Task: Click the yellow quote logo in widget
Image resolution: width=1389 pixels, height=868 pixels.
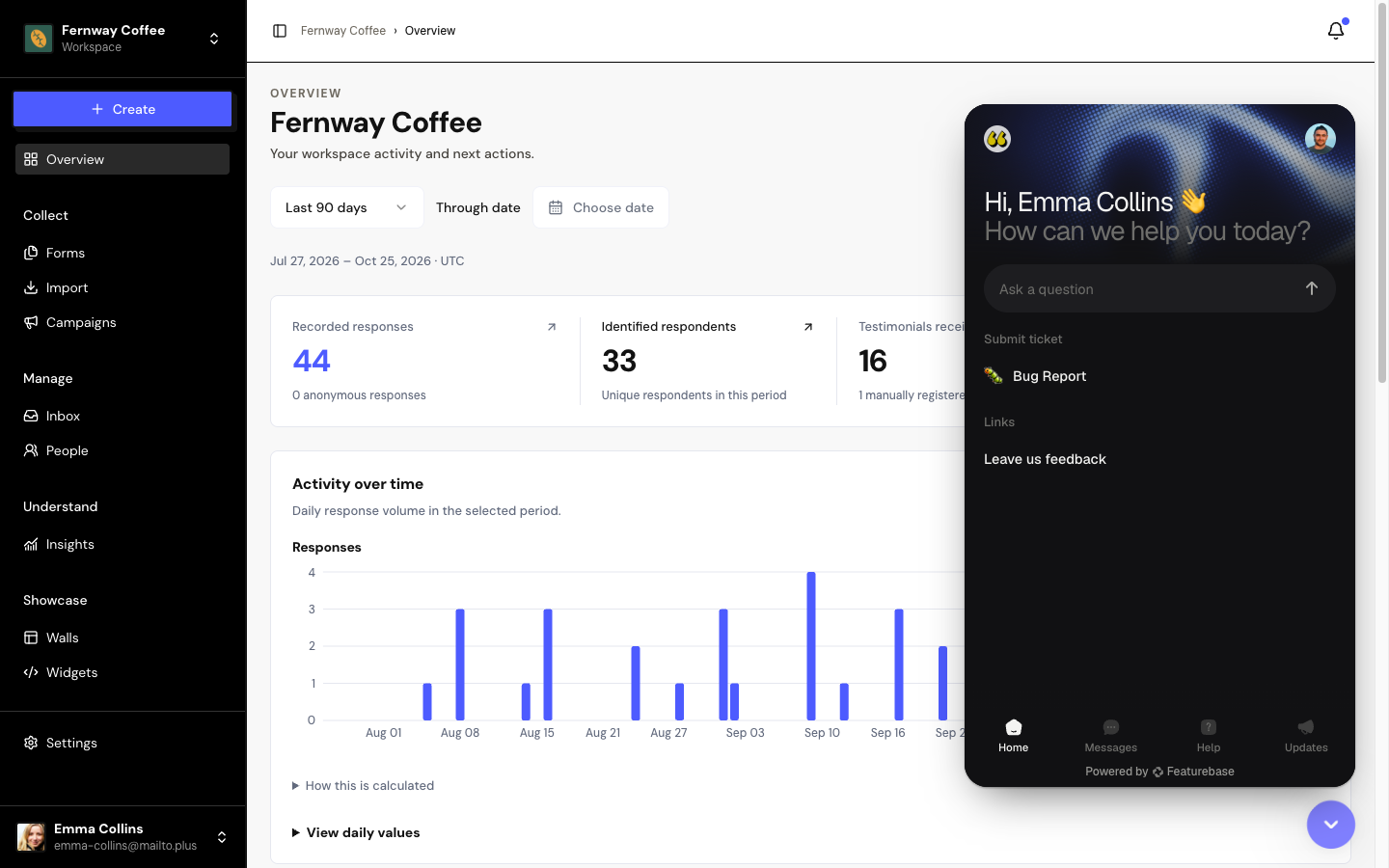Action: pos(997,139)
